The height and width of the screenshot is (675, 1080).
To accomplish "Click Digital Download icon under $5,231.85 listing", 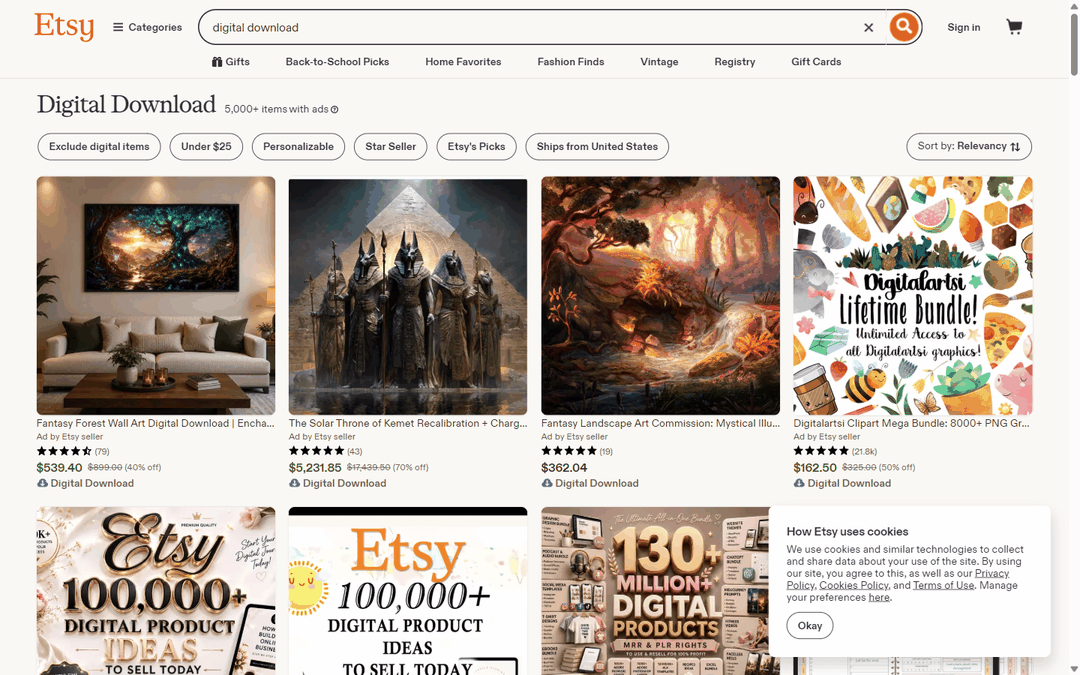I will [x=294, y=484].
